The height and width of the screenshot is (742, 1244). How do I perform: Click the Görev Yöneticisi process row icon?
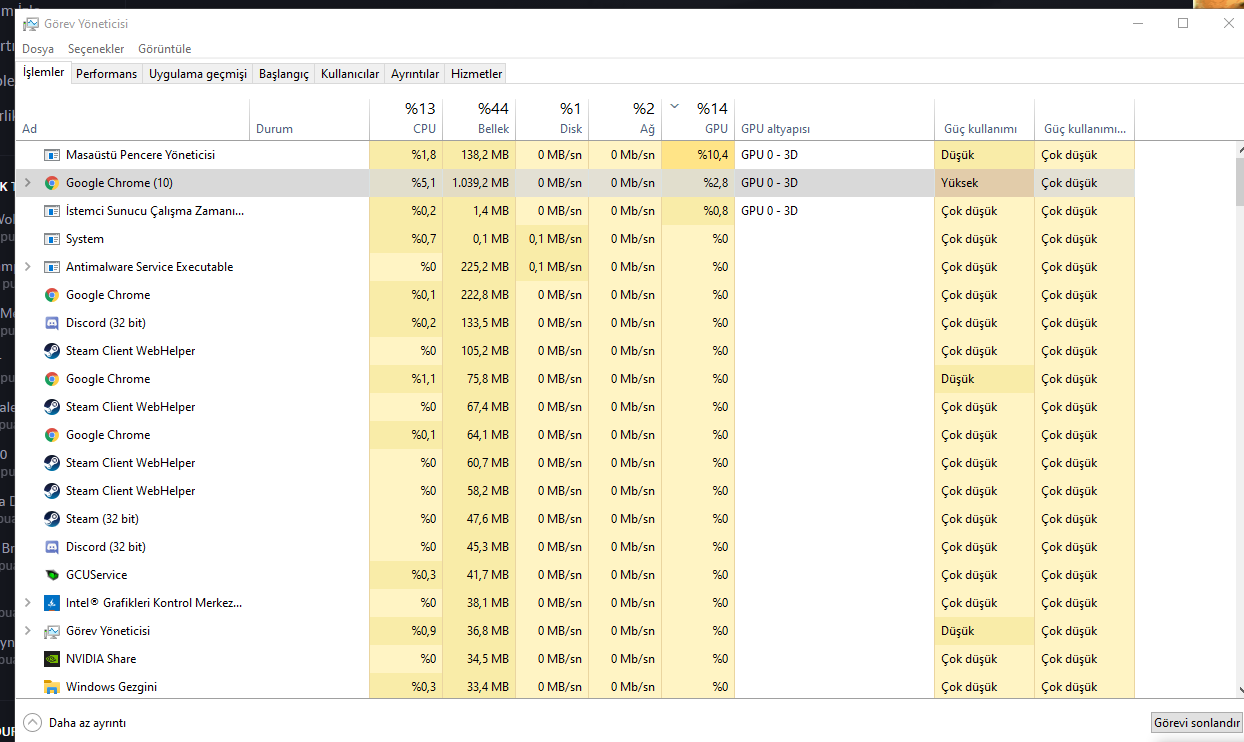(x=52, y=631)
